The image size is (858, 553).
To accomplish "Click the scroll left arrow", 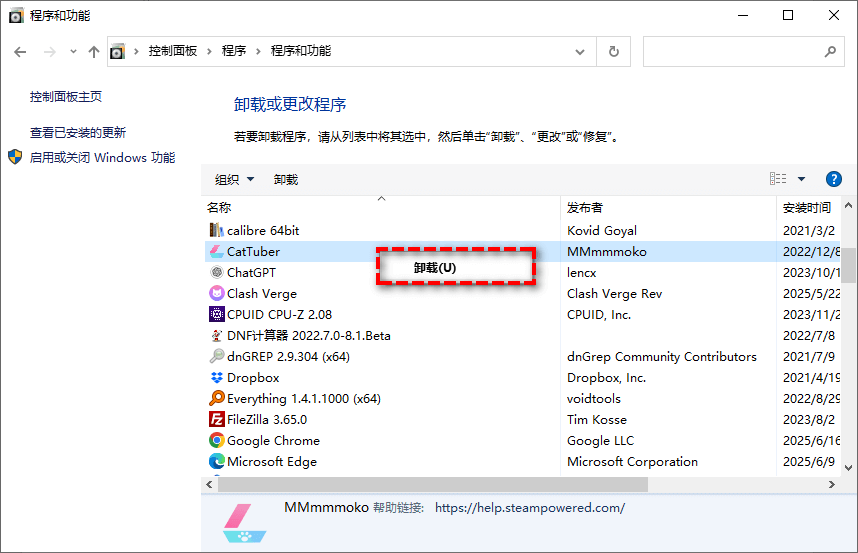I will tap(210, 484).
